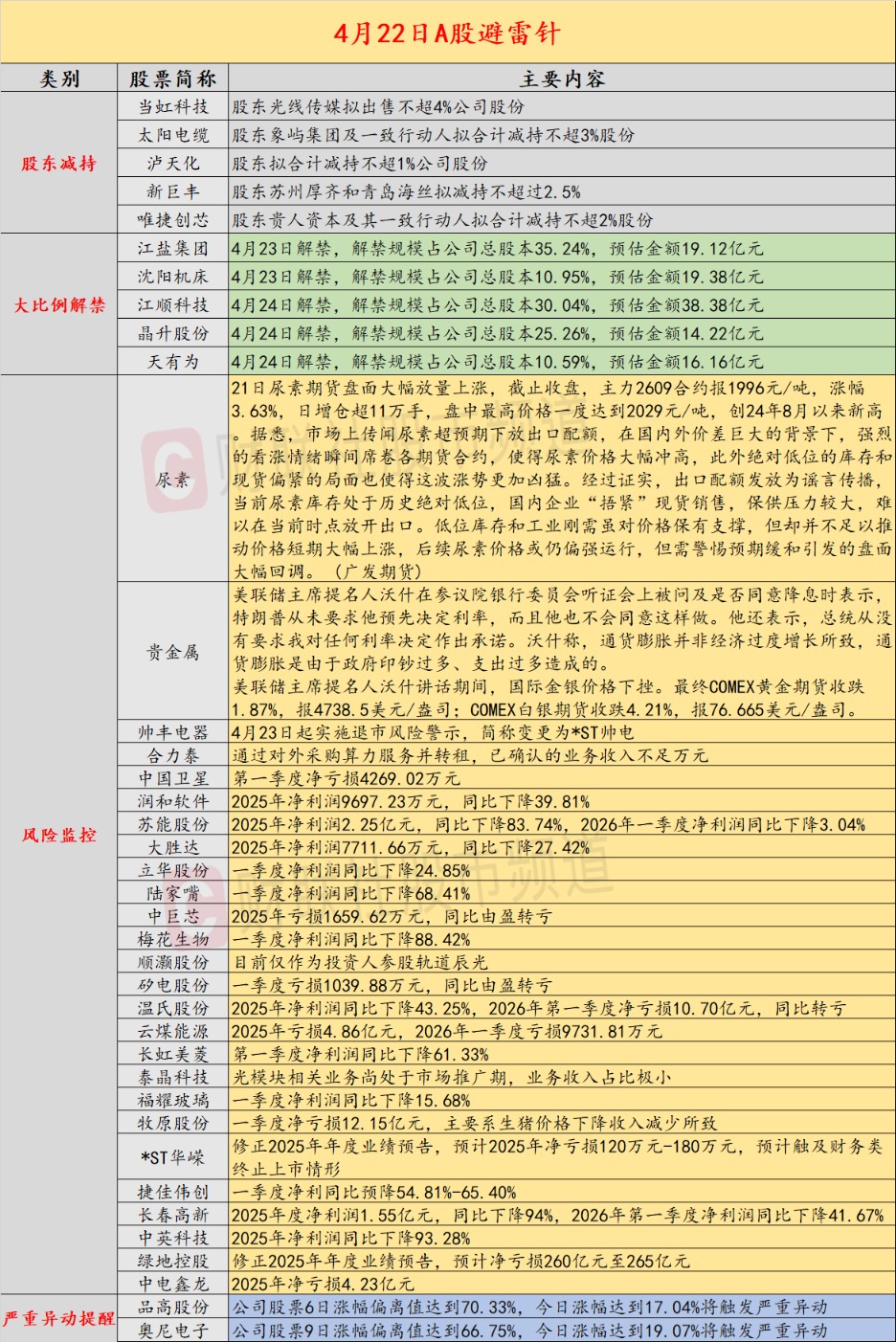Select the 当虹科技 stock name cell
This screenshot has width=896, height=1342.
click(173, 106)
